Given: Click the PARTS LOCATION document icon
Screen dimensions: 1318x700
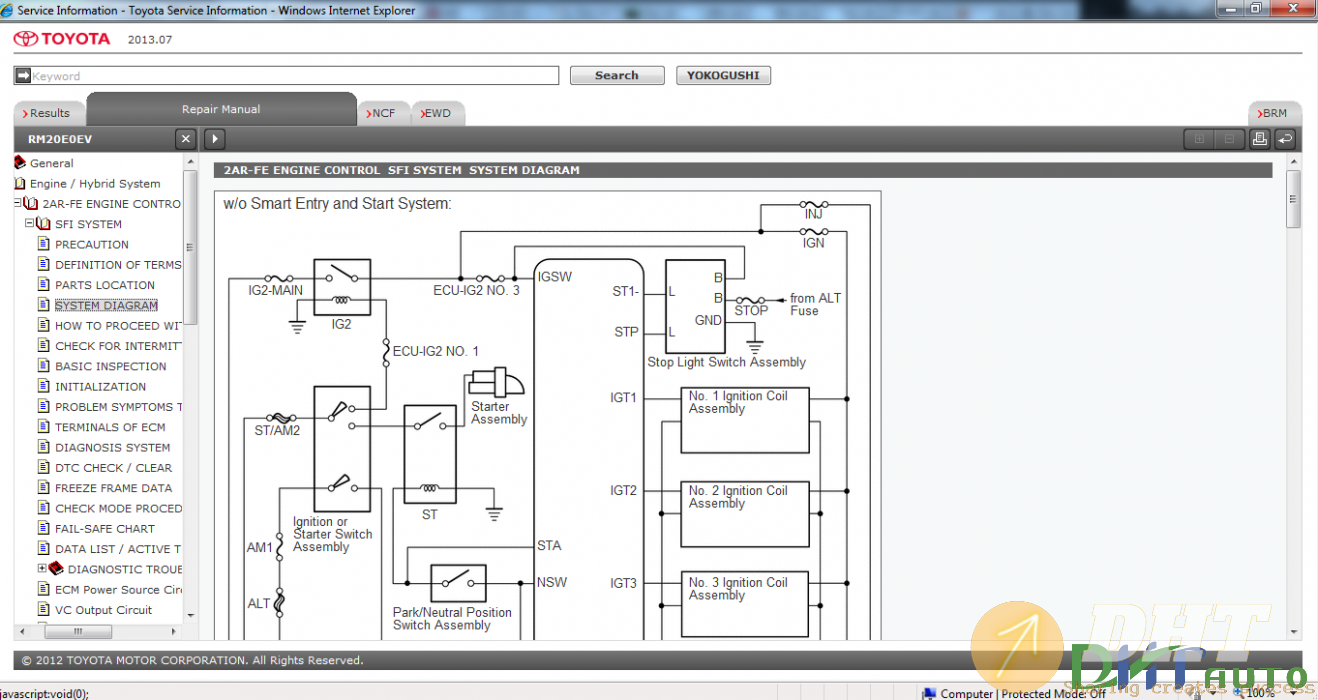Looking at the screenshot, I should pyautogui.click(x=43, y=284).
